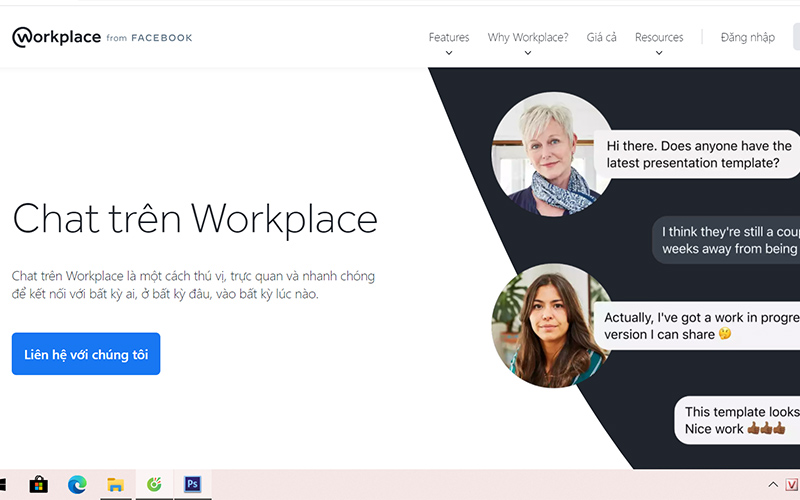Open the Why Workplace? menu
This screenshot has height=500, width=800.
[x=528, y=37]
